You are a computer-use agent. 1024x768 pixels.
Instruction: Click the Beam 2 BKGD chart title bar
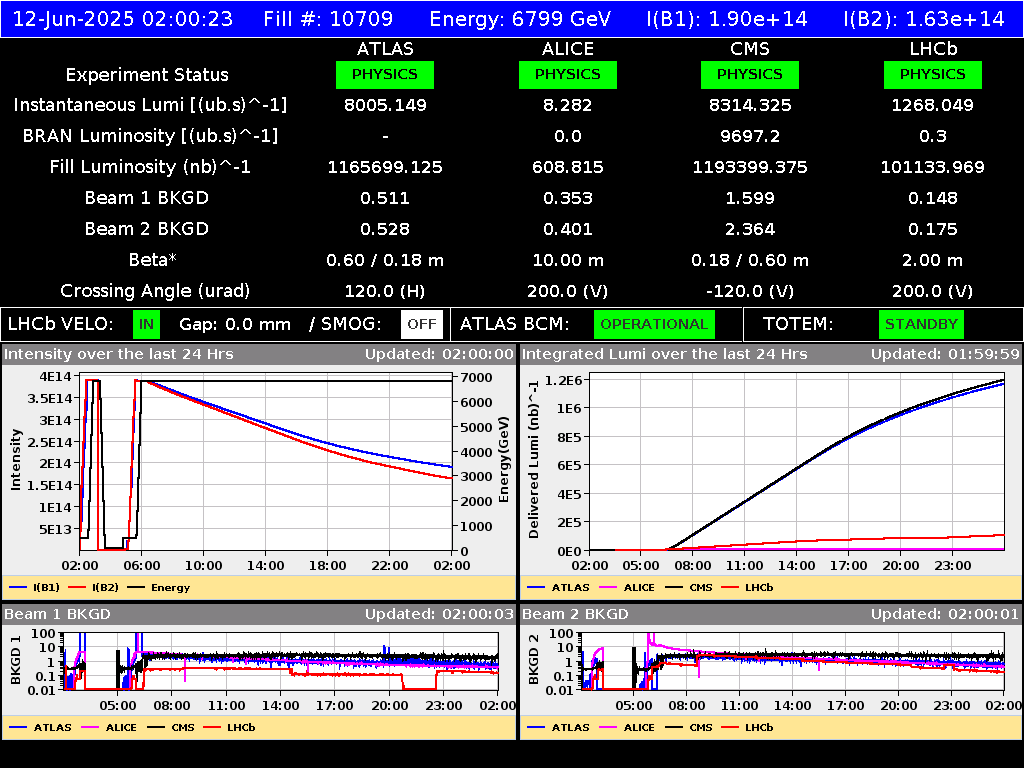click(x=771, y=614)
